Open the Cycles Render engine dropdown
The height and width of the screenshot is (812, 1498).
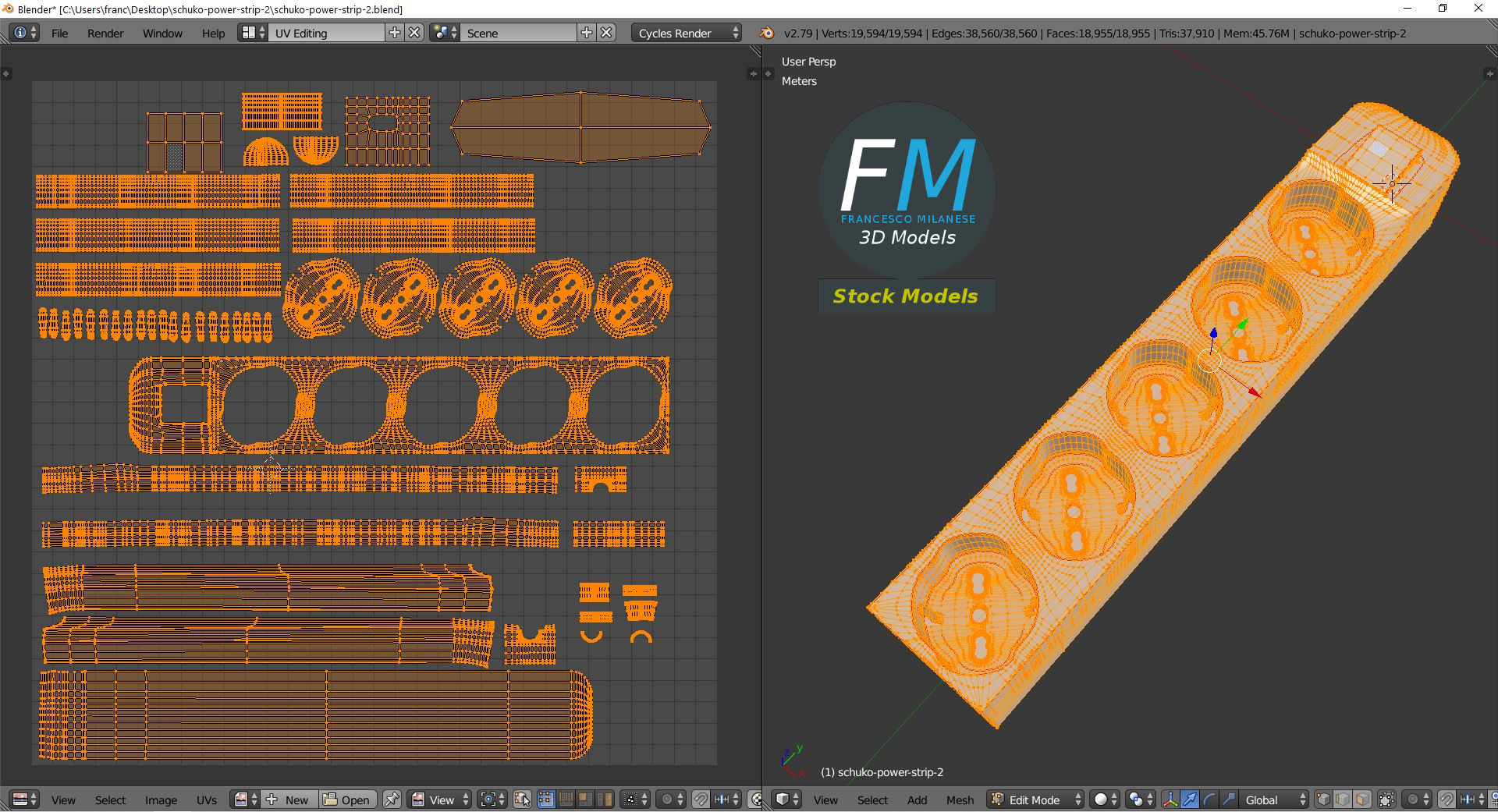point(687,33)
